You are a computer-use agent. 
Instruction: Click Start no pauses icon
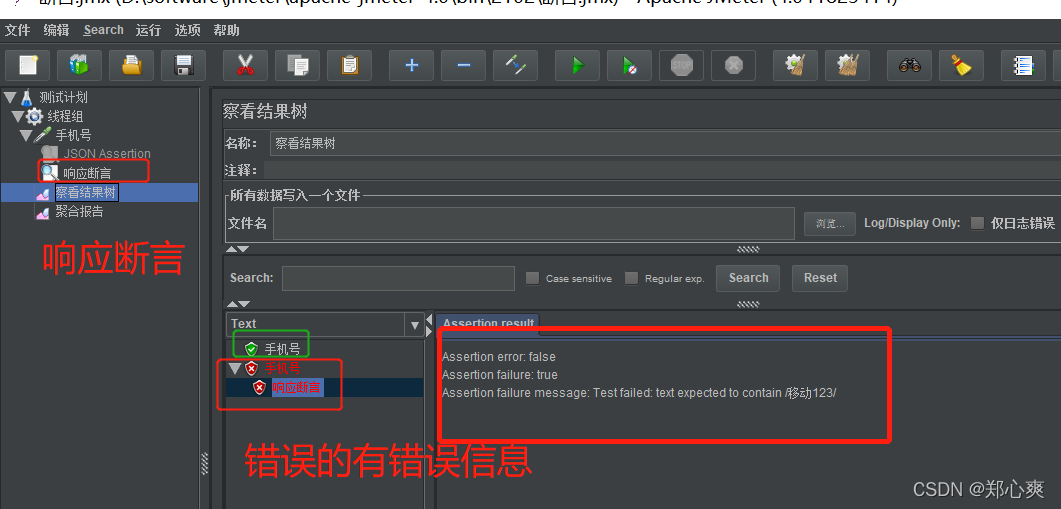click(x=629, y=65)
